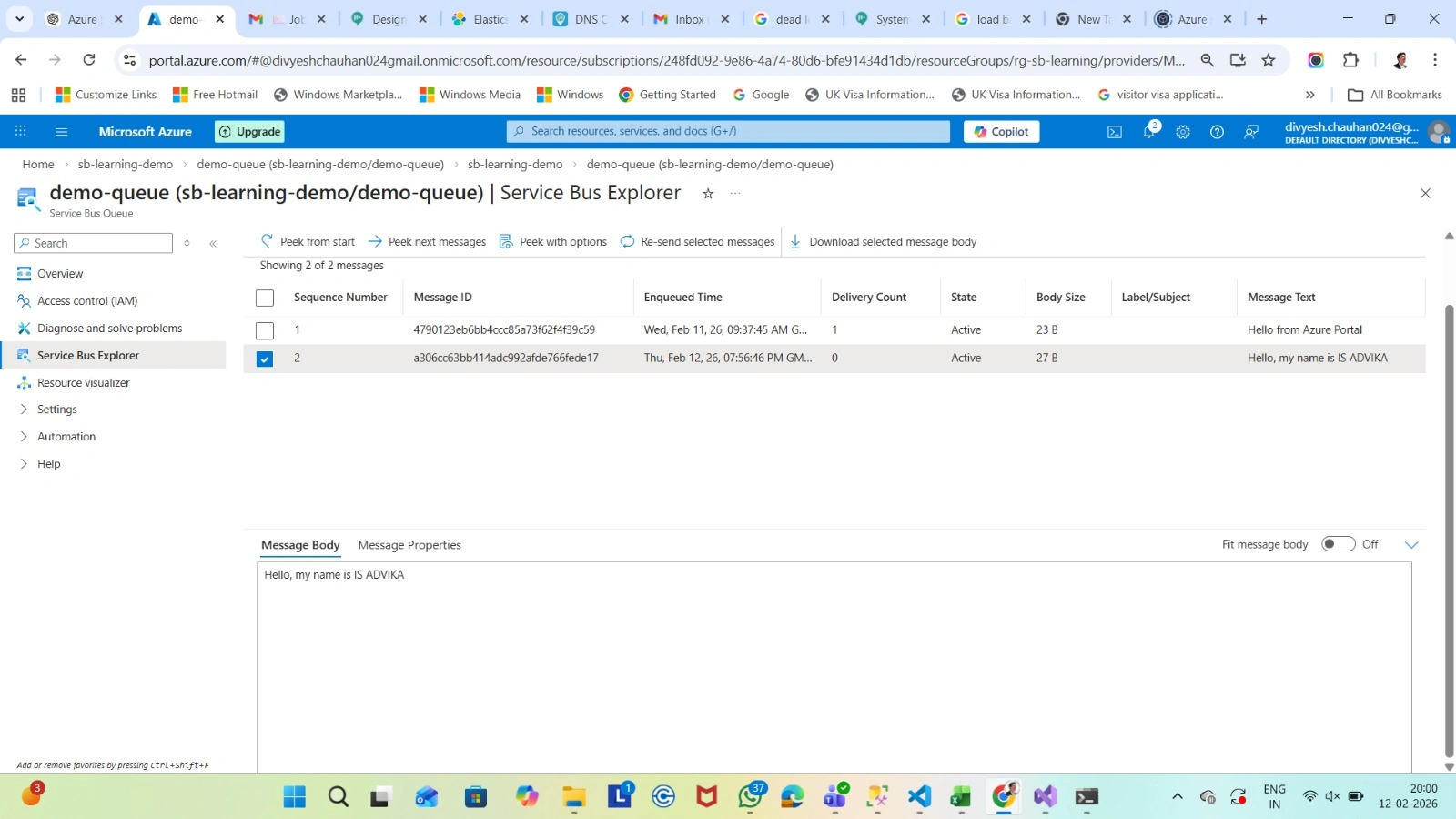Image resolution: width=1456 pixels, height=819 pixels.
Task: Open a new Chrome tab
Action: [x=1261, y=19]
